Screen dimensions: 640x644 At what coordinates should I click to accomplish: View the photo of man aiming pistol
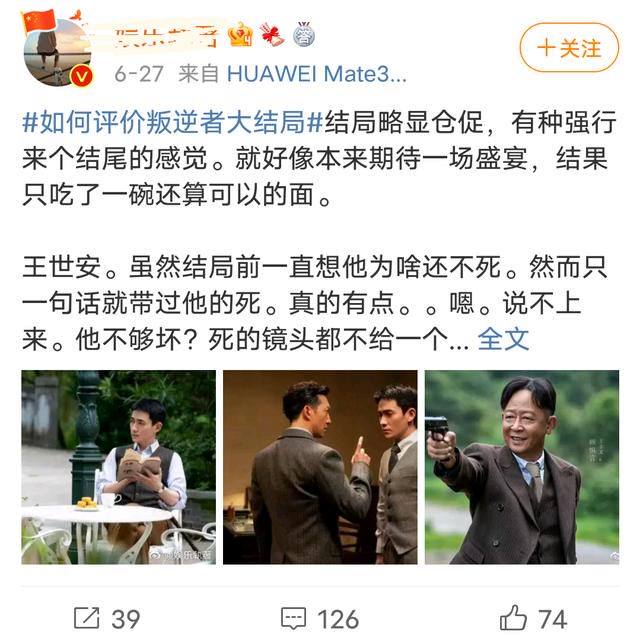(522, 467)
